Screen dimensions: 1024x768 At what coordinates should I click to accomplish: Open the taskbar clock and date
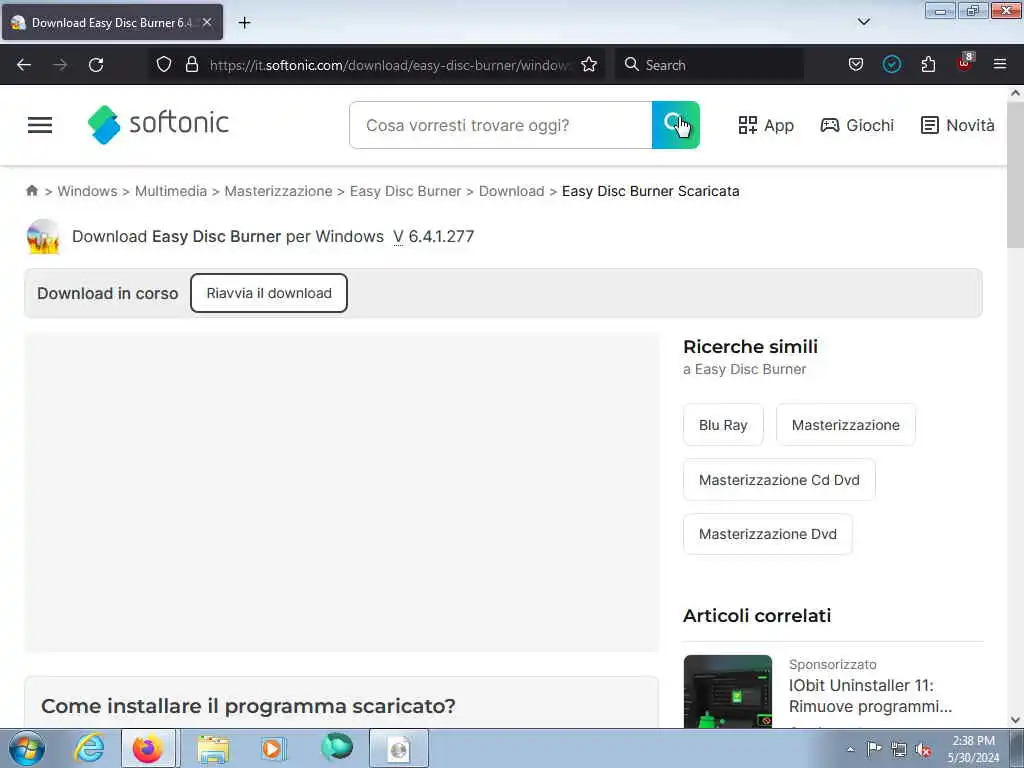click(973, 749)
